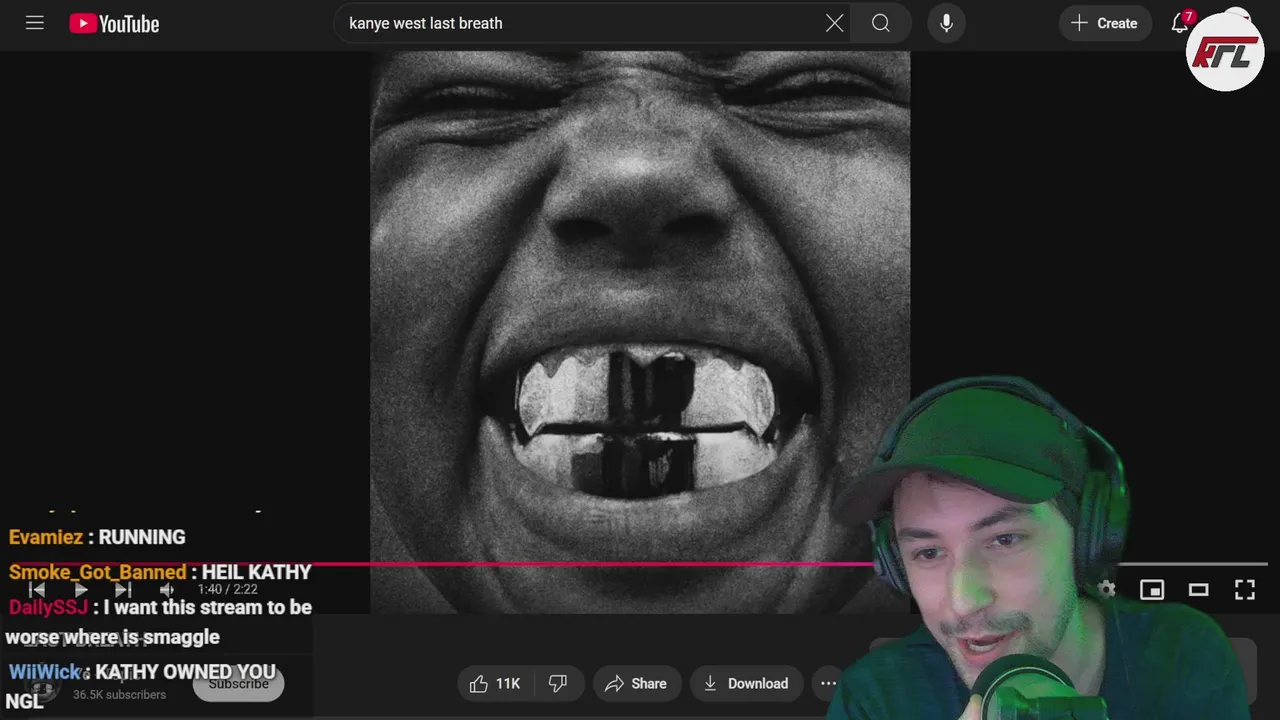Click the '36.5K subscribers' text
Image resolution: width=1280 pixels, height=720 pixels.
click(119, 695)
